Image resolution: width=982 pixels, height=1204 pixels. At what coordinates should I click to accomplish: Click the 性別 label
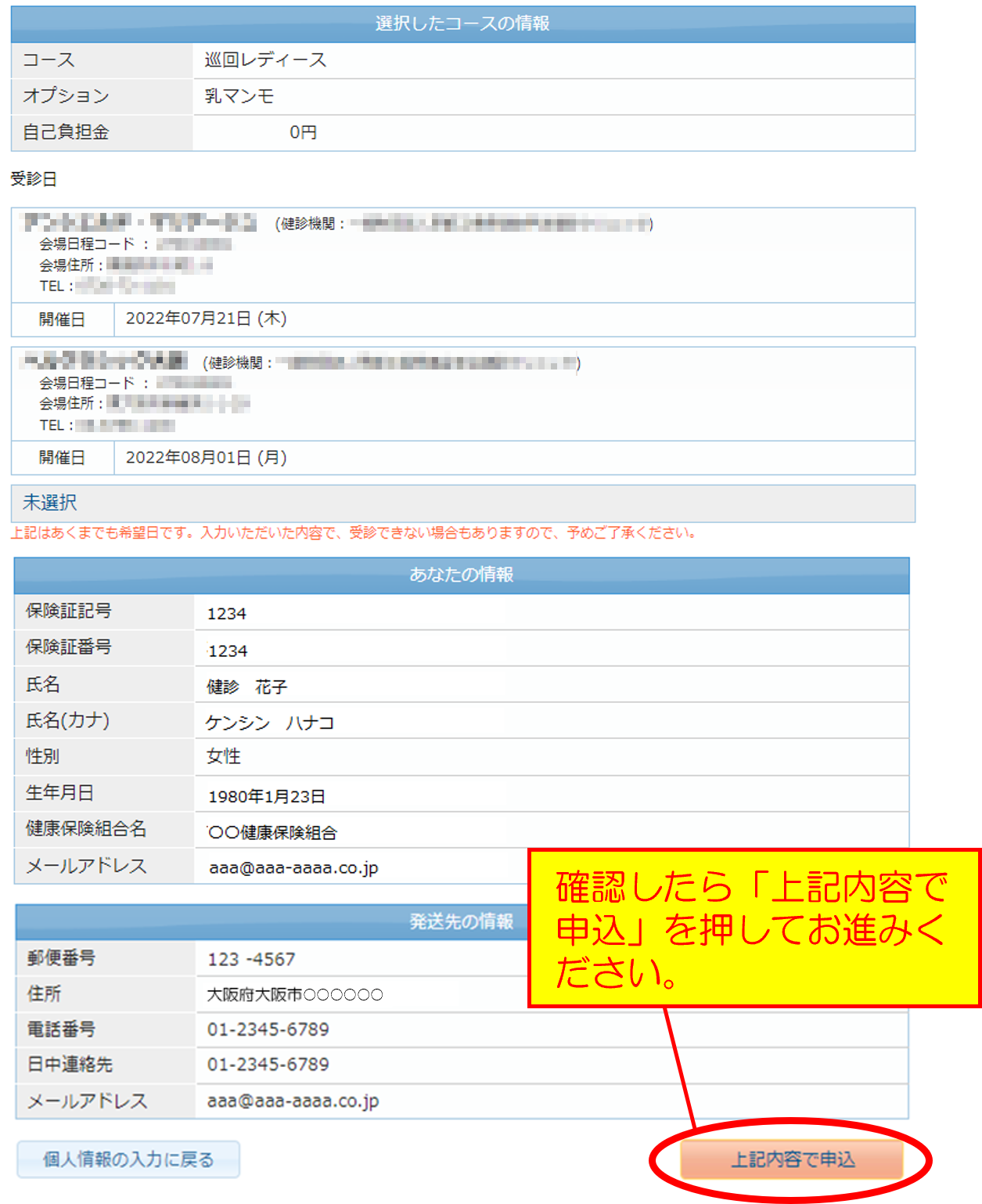click(42, 756)
